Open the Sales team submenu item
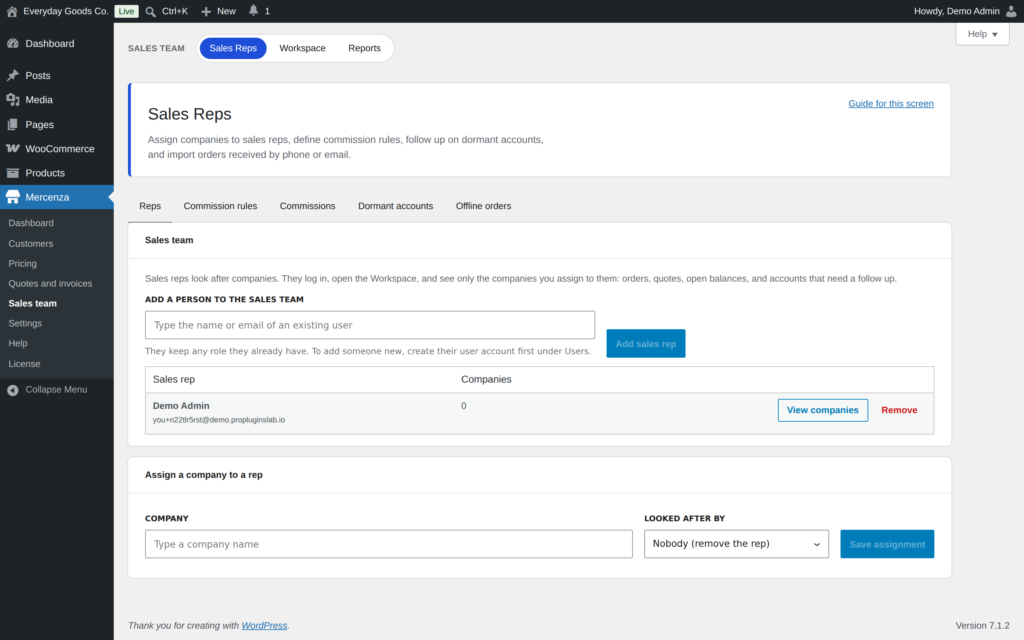This screenshot has width=1024, height=640. tap(33, 304)
